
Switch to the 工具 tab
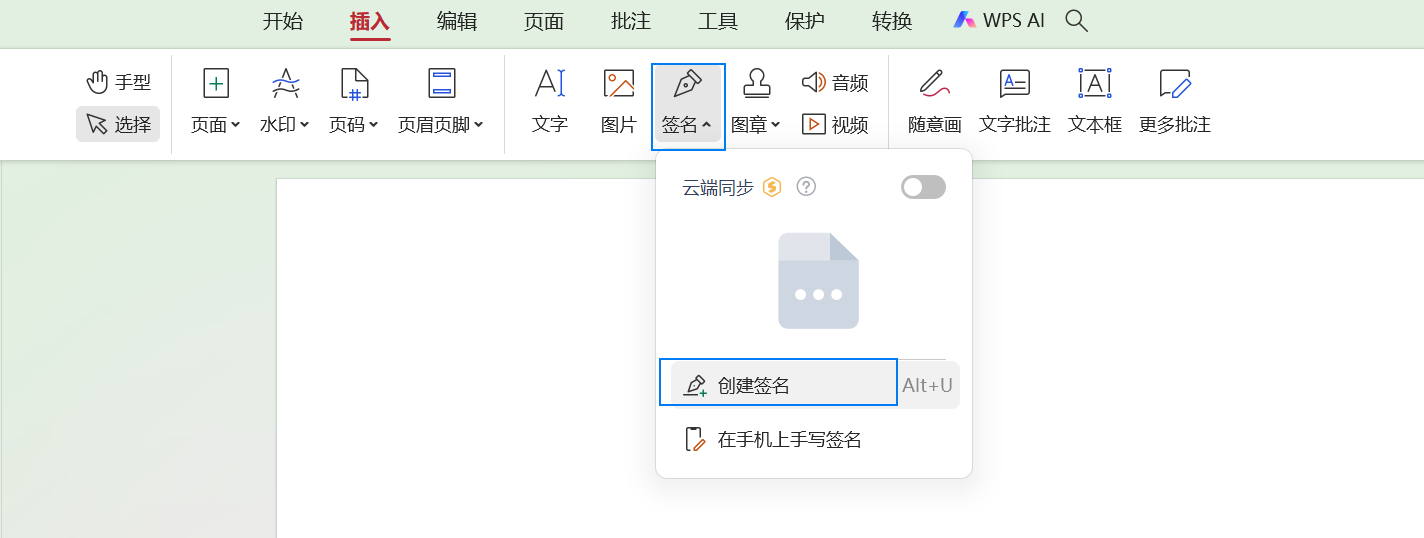click(x=718, y=21)
